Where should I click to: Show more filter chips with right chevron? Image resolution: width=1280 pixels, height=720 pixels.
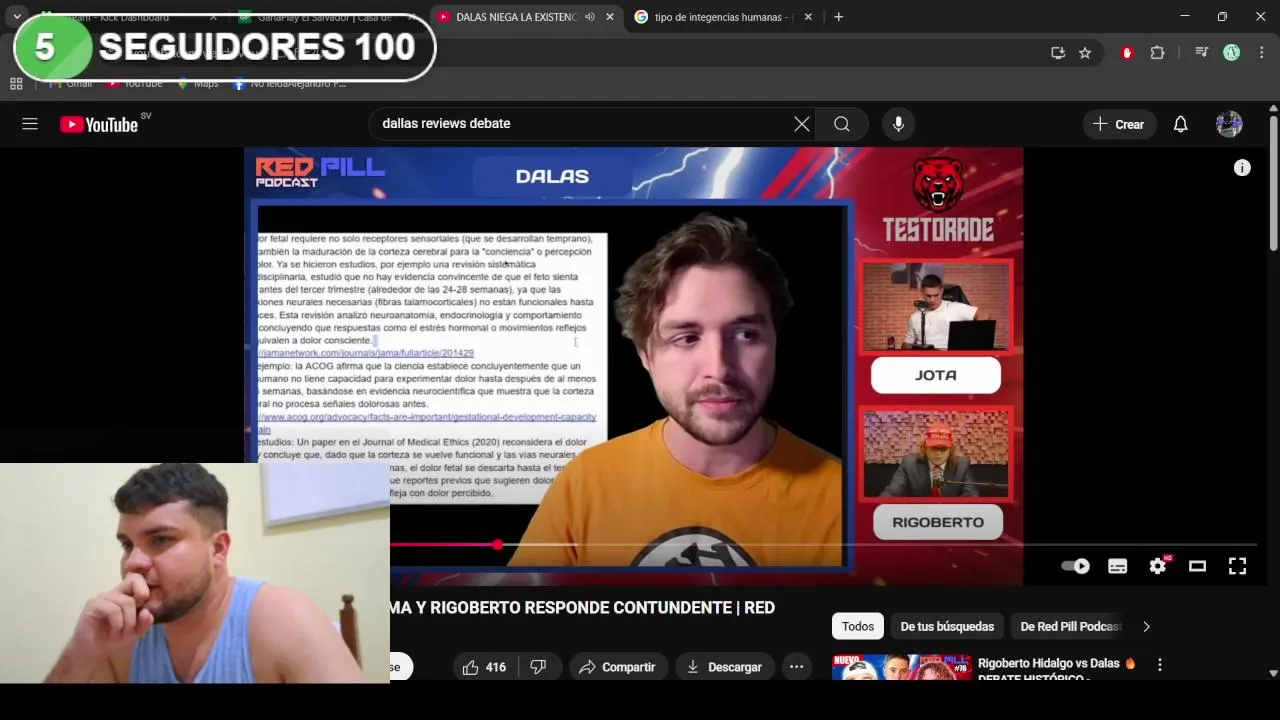pyautogui.click(x=1146, y=627)
